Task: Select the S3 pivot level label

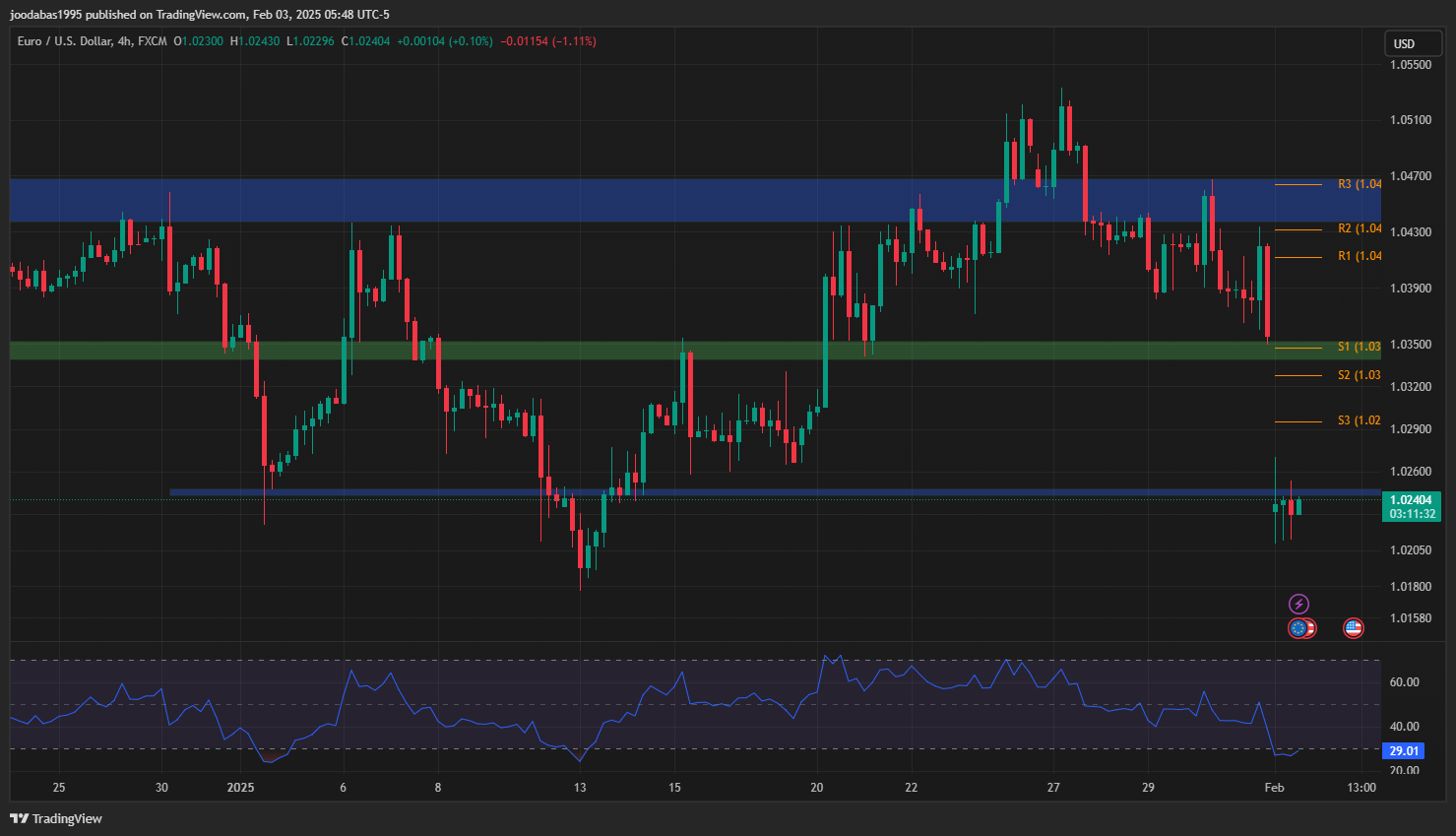Action: (1359, 420)
